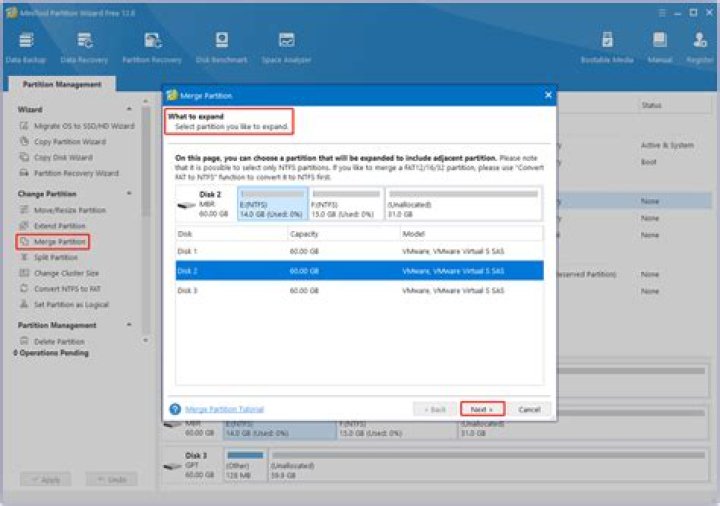Switch to the Partition Management tab
Image resolution: width=720 pixels, height=506 pixels.
[x=62, y=84]
